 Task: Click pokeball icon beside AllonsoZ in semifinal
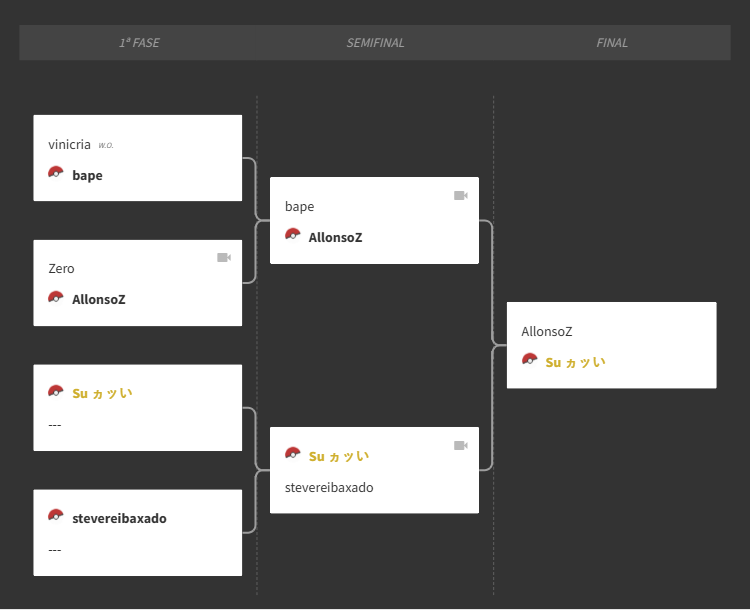click(293, 235)
